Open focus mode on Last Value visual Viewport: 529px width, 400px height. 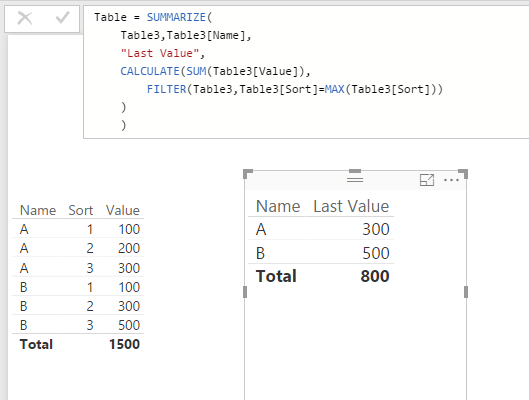(427, 180)
